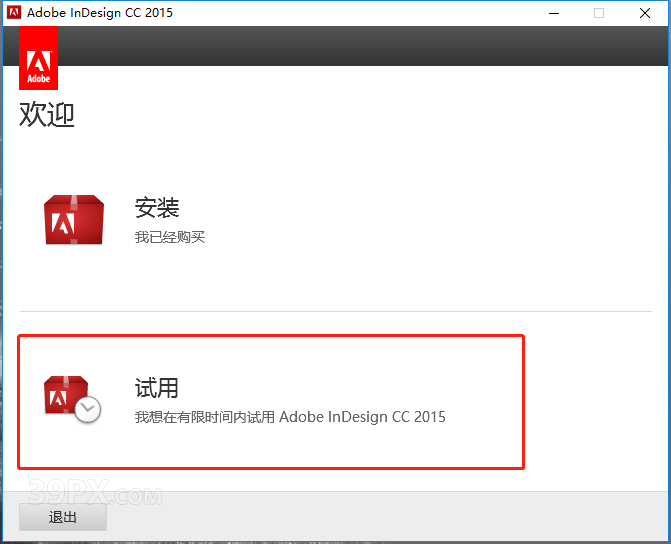Click the 欢迎 welcome heading
Viewport: 671px width, 544px height.
pyautogui.click(x=47, y=115)
